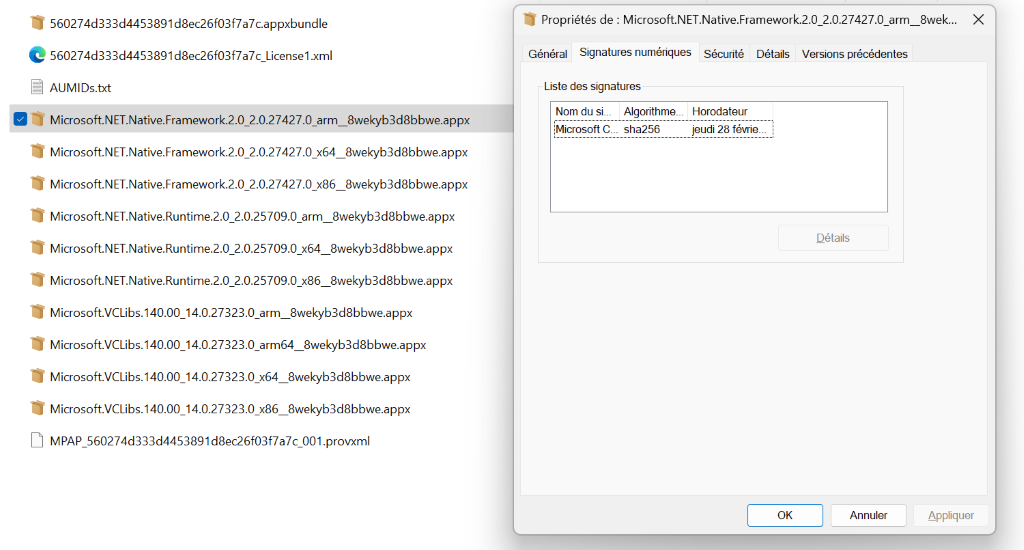Select MPAP_560274d...001.provxml file name
Viewport: 1024px width, 550px height.
[210, 441]
